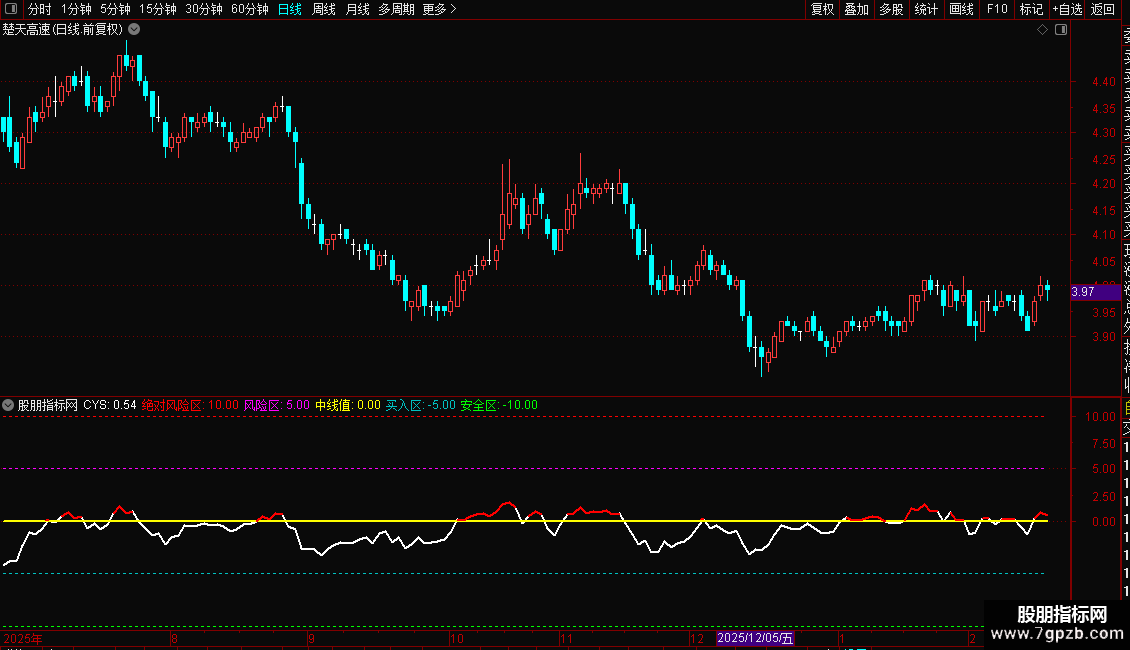The image size is (1130, 650).
Task: Activate the 画线 drawing tools
Action: pos(961,9)
